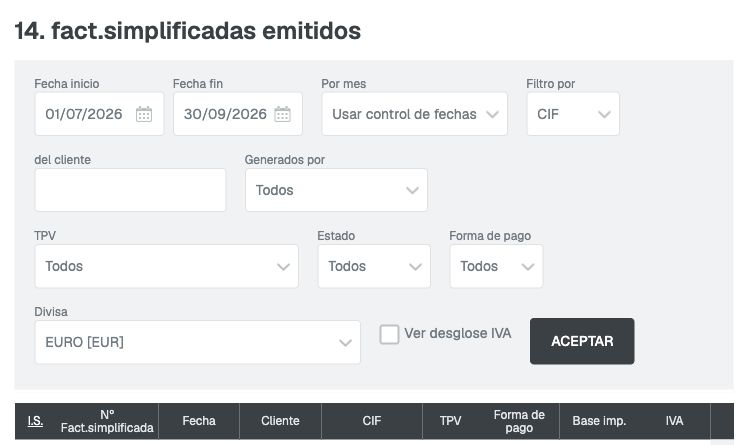Click the CIF table column header
Image resolution: width=750 pixels, height=445 pixels.
[372, 421]
